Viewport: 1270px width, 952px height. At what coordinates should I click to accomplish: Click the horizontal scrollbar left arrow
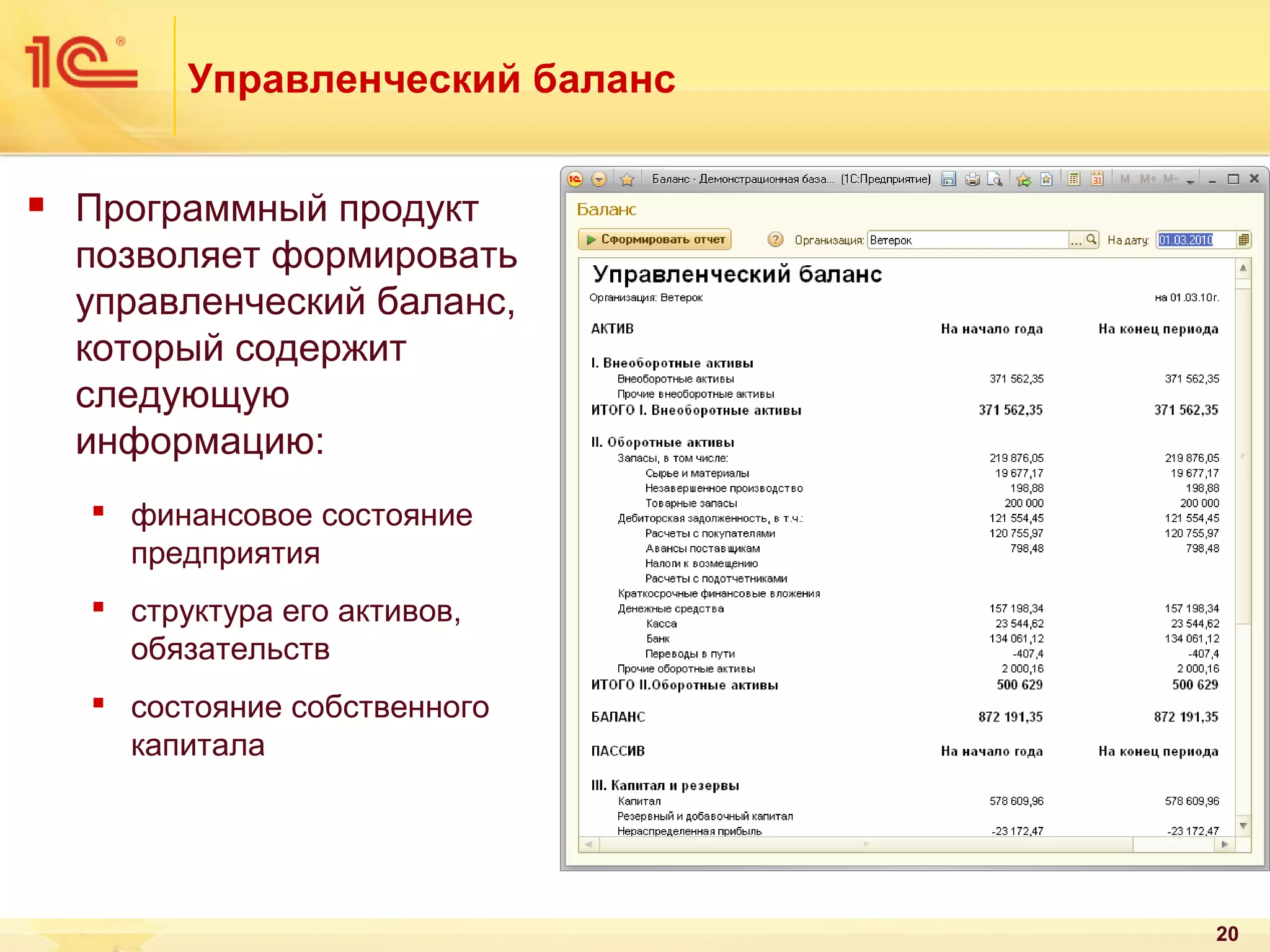coord(589,844)
